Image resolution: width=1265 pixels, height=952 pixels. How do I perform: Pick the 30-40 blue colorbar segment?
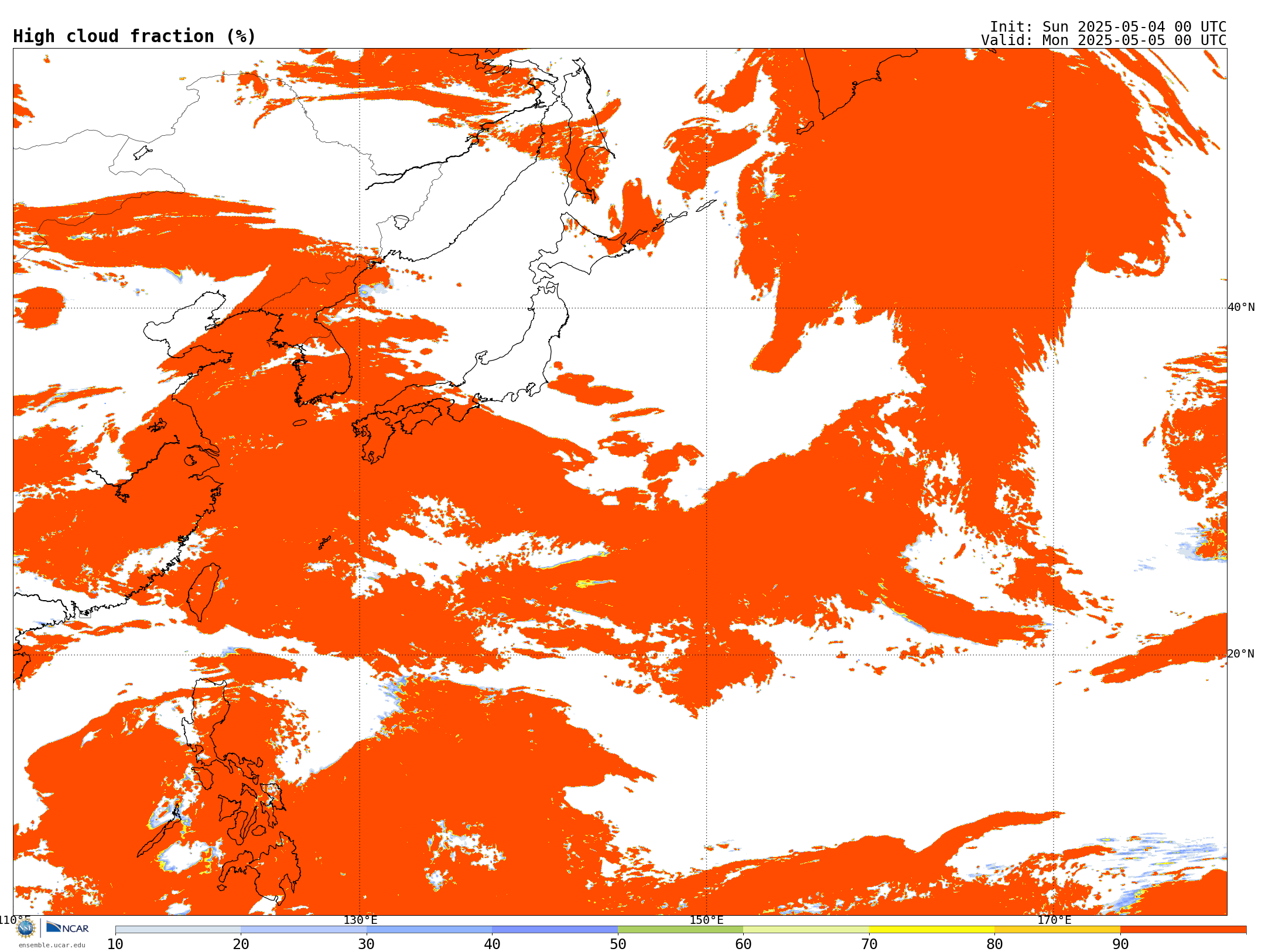(429, 930)
